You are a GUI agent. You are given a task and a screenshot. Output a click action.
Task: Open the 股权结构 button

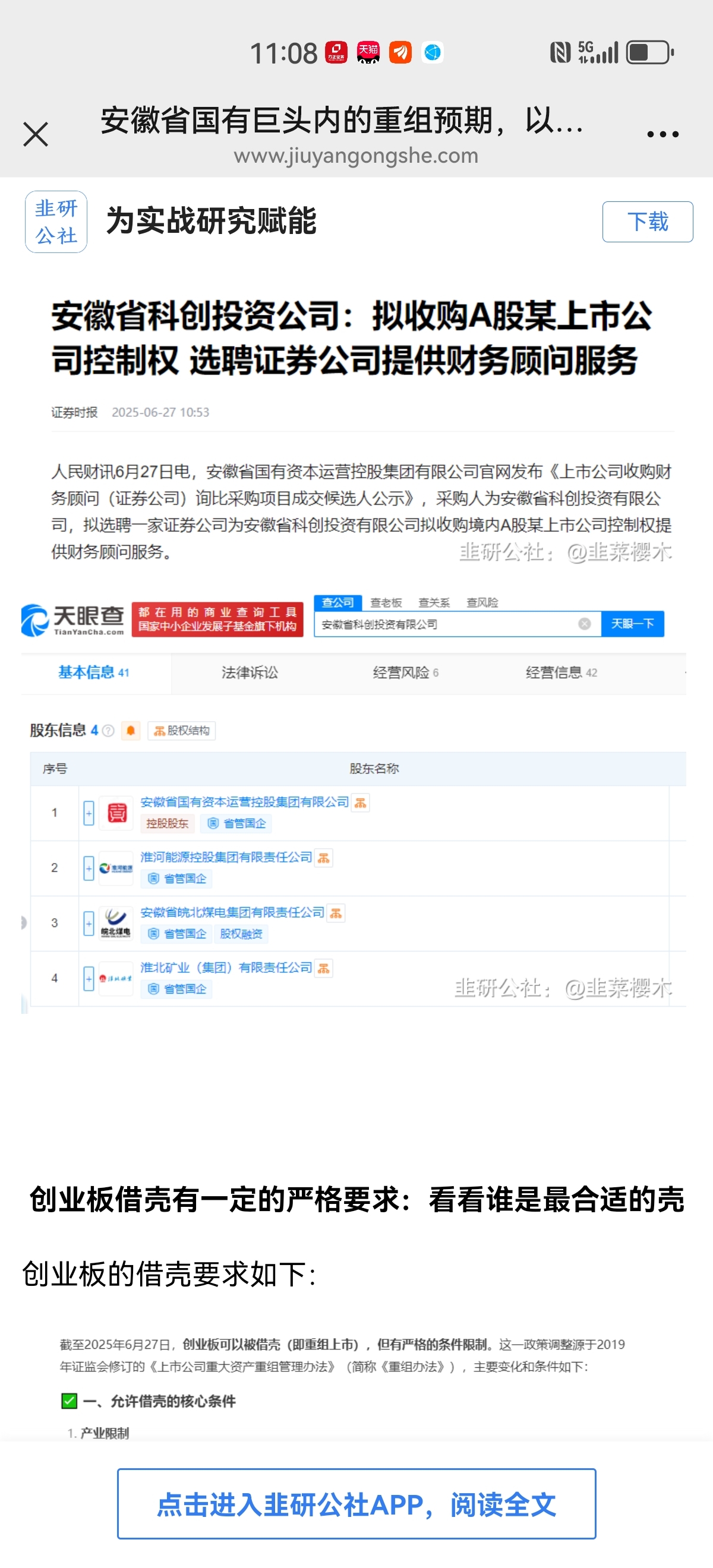tap(181, 731)
